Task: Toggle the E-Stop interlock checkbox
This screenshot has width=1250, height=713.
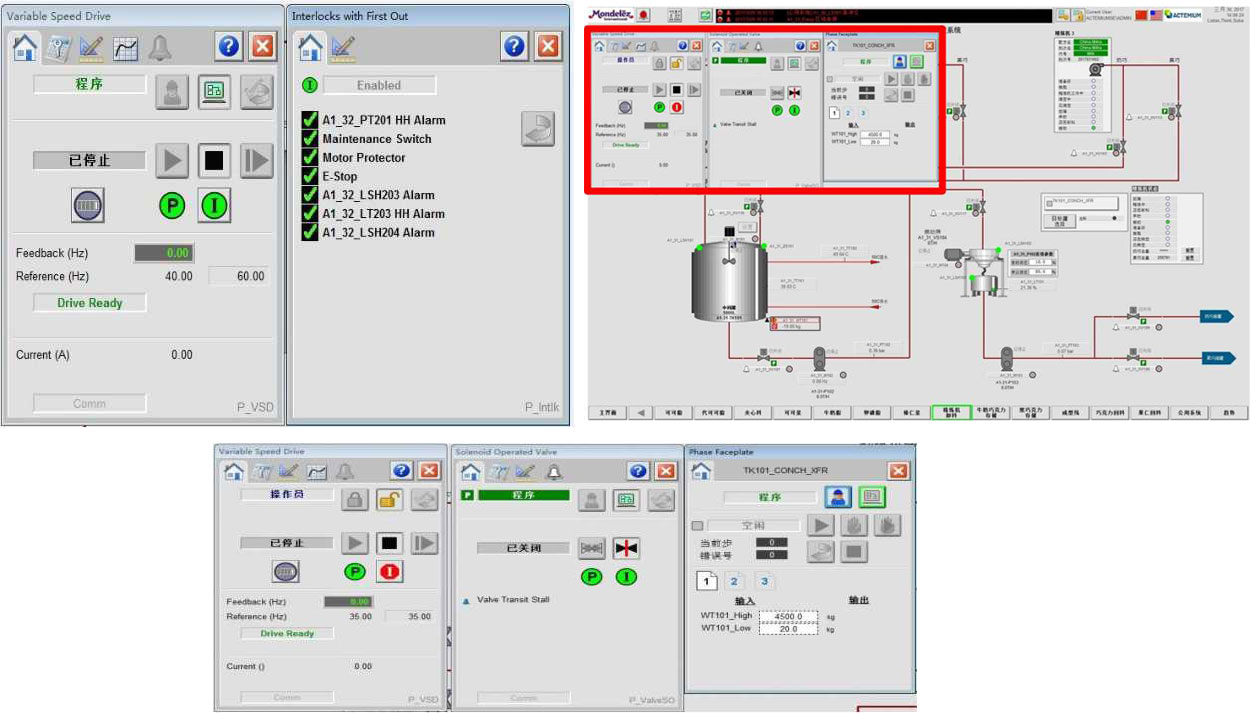Action: [x=310, y=176]
